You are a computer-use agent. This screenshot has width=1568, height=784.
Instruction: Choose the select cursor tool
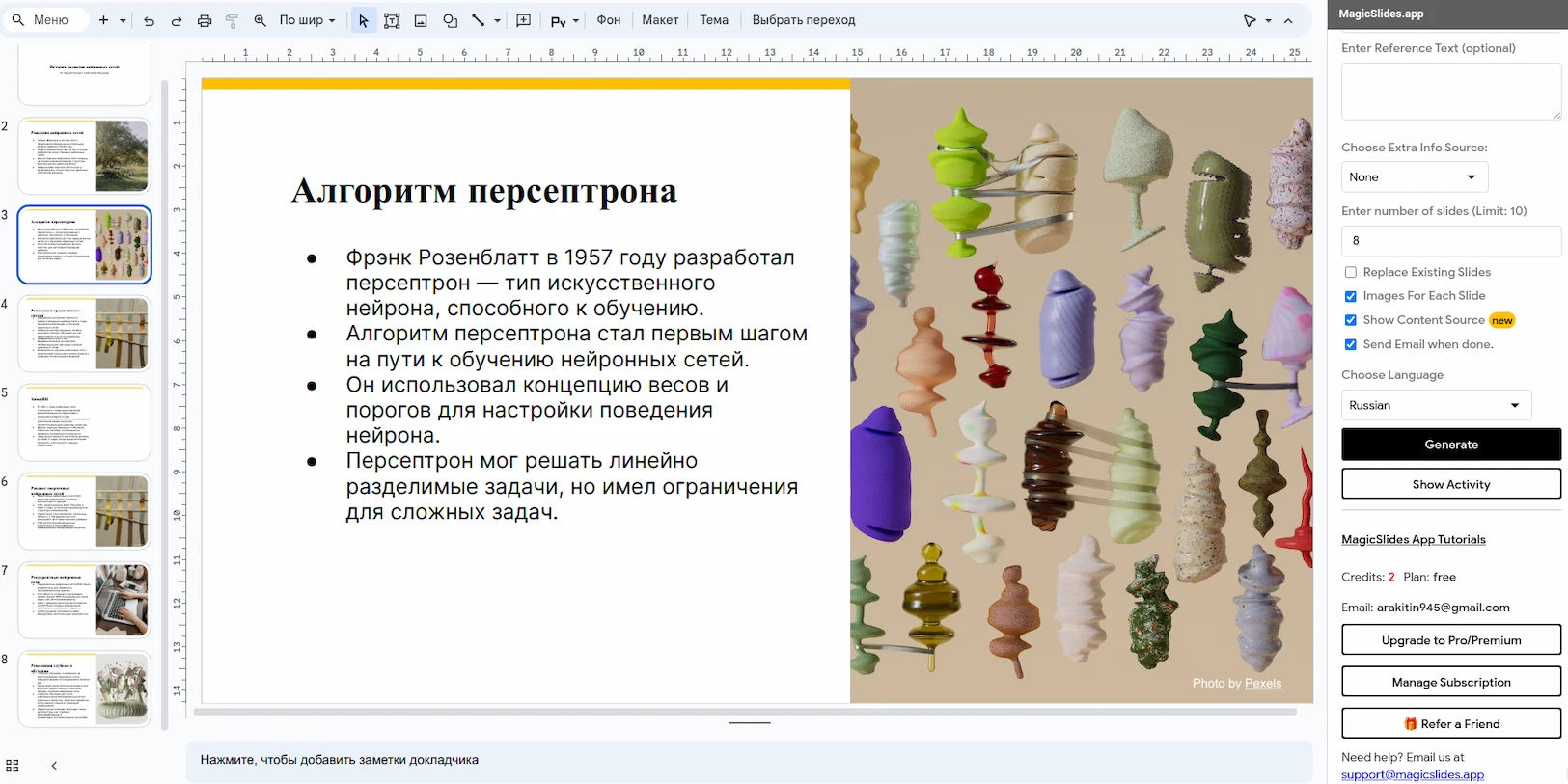(364, 20)
